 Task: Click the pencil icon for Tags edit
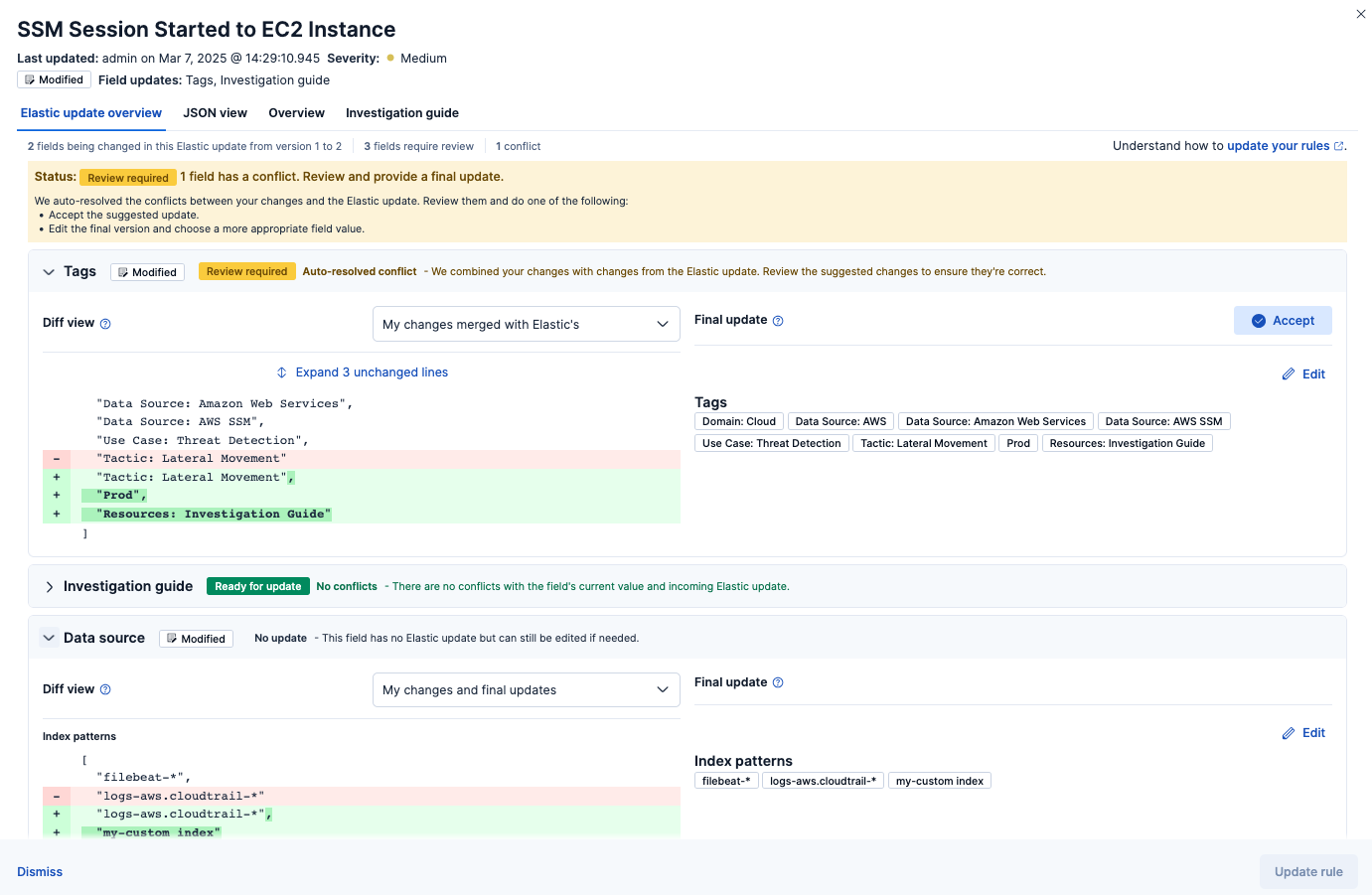pyautogui.click(x=1289, y=374)
